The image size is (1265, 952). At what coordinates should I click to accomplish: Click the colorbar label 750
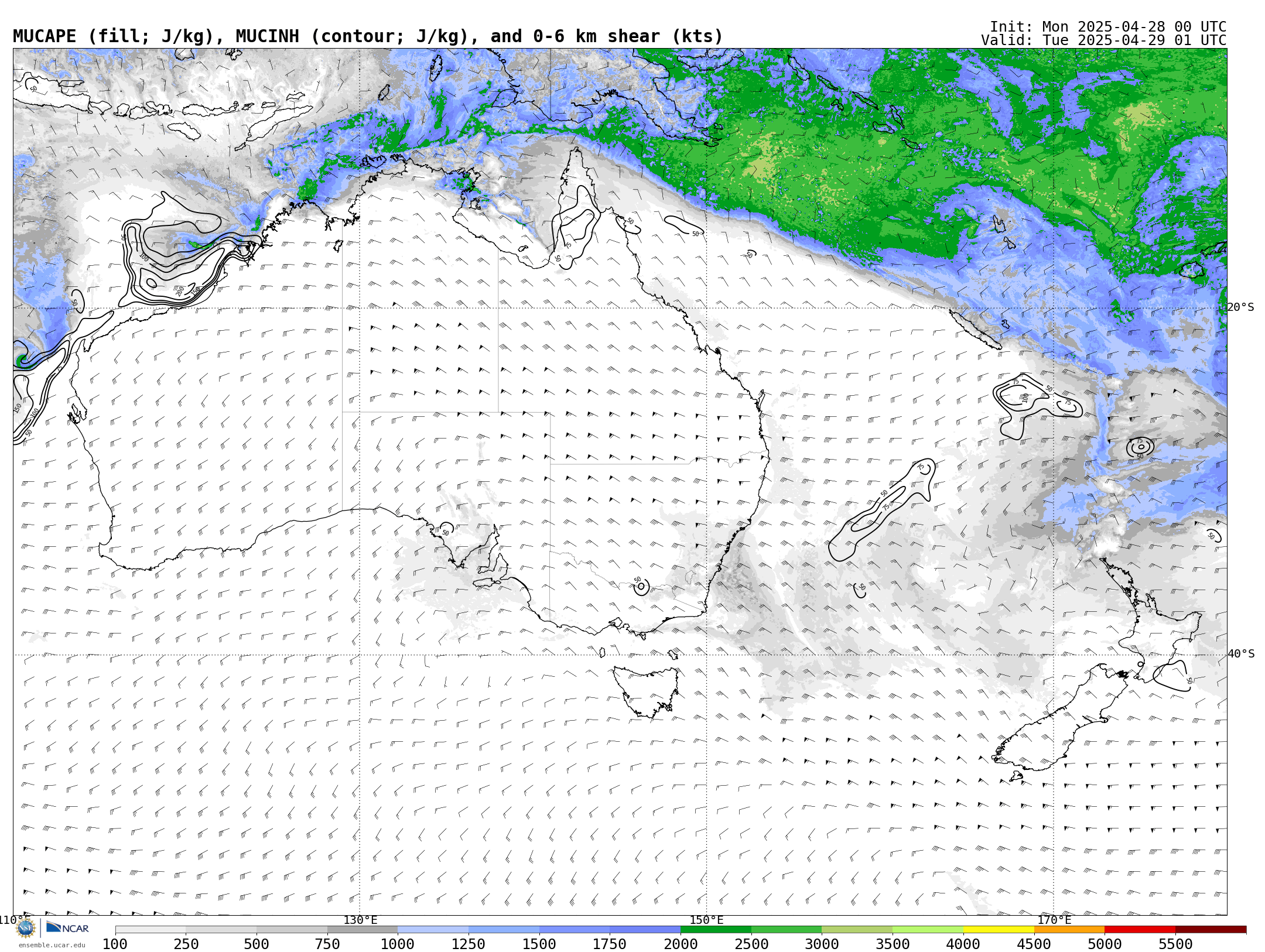tap(327, 944)
